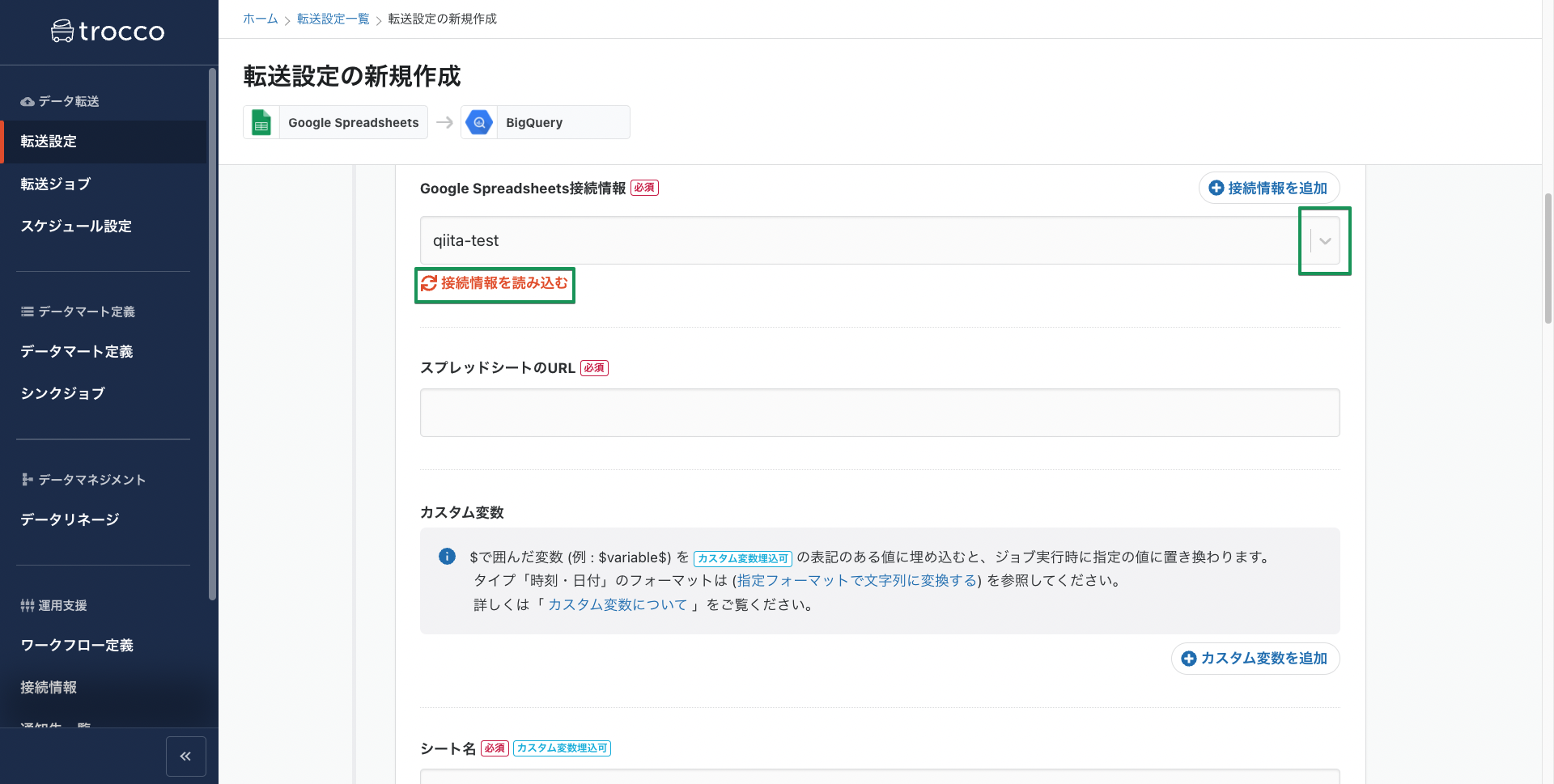Click the Google Spreadsheets source label

(354, 123)
